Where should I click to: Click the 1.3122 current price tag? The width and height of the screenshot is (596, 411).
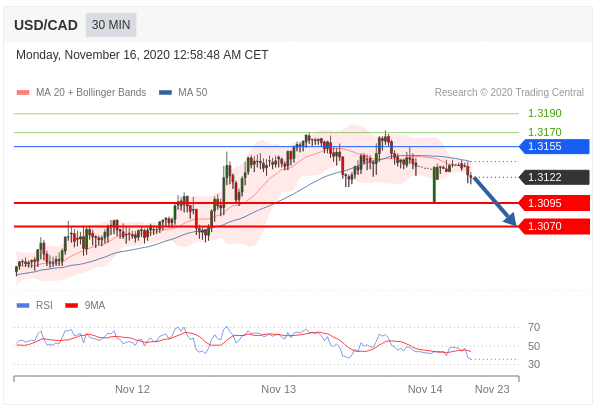click(554, 177)
